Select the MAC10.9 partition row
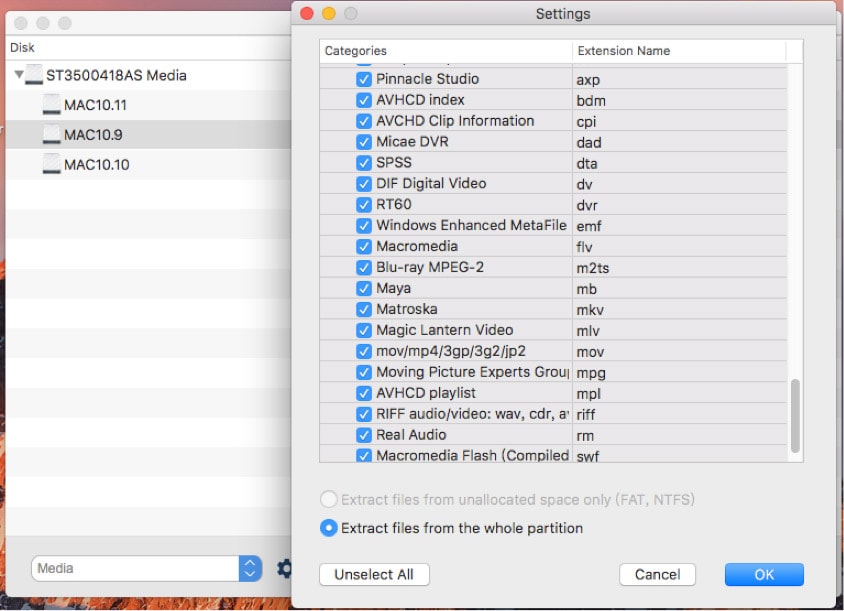 (148, 135)
